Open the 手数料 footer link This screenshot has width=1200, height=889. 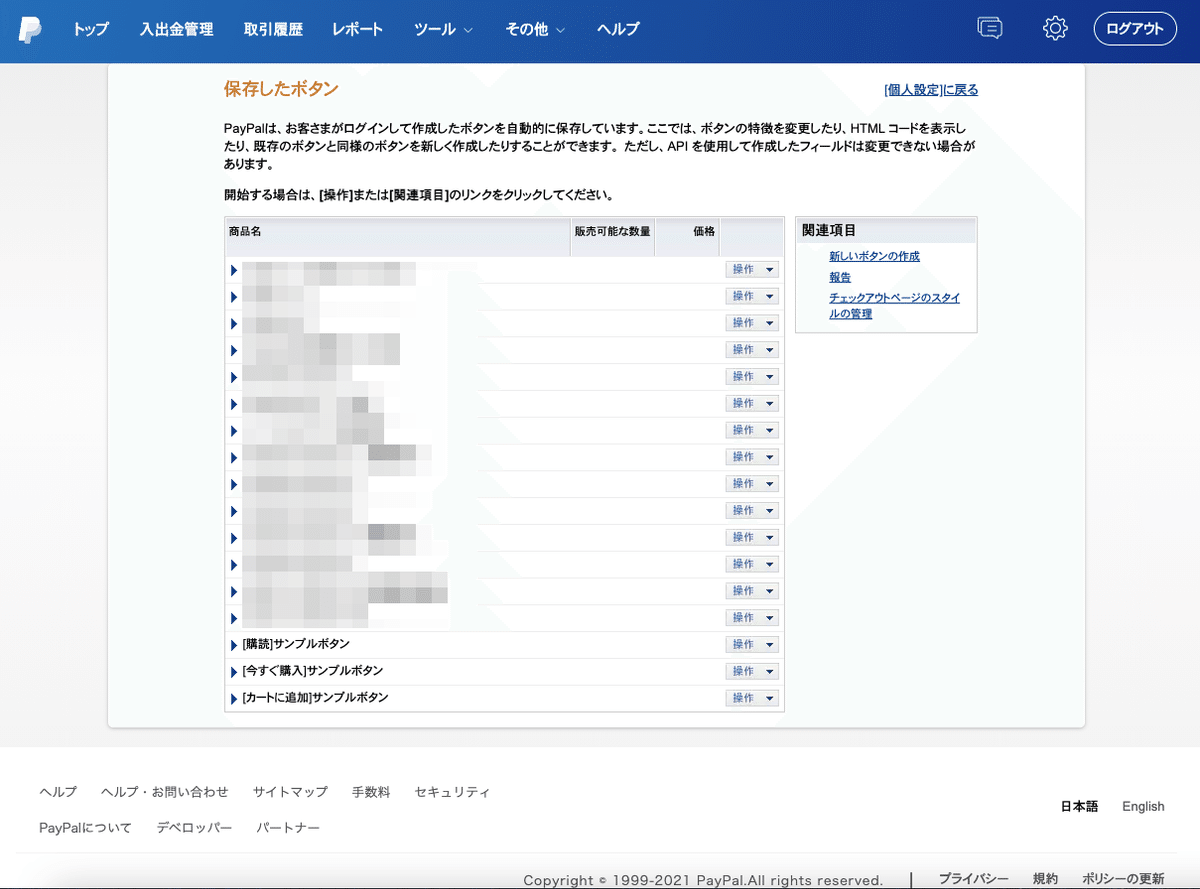point(371,792)
